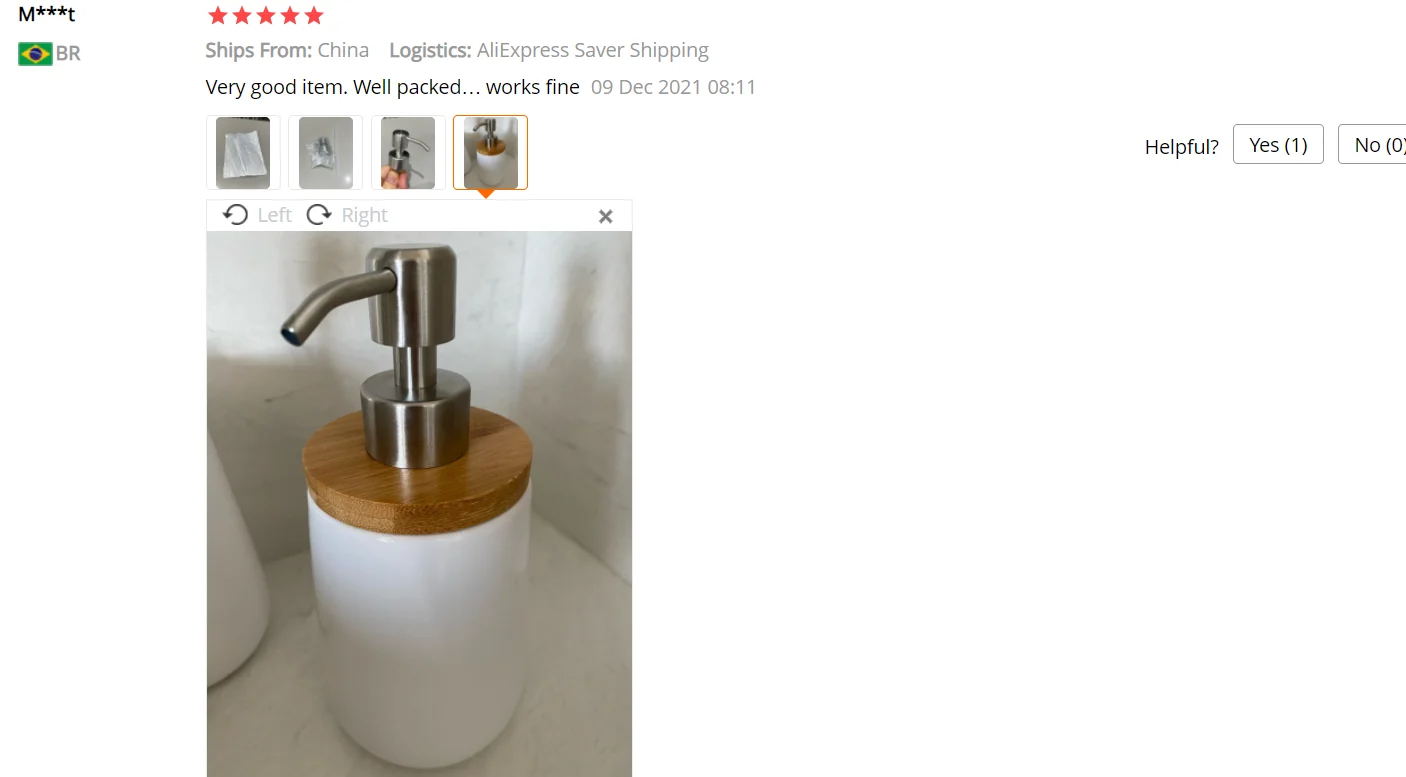Viewport: 1406px width, 777px height.
Task: Mark review helpful with Yes (1)
Action: click(x=1278, y=145)
